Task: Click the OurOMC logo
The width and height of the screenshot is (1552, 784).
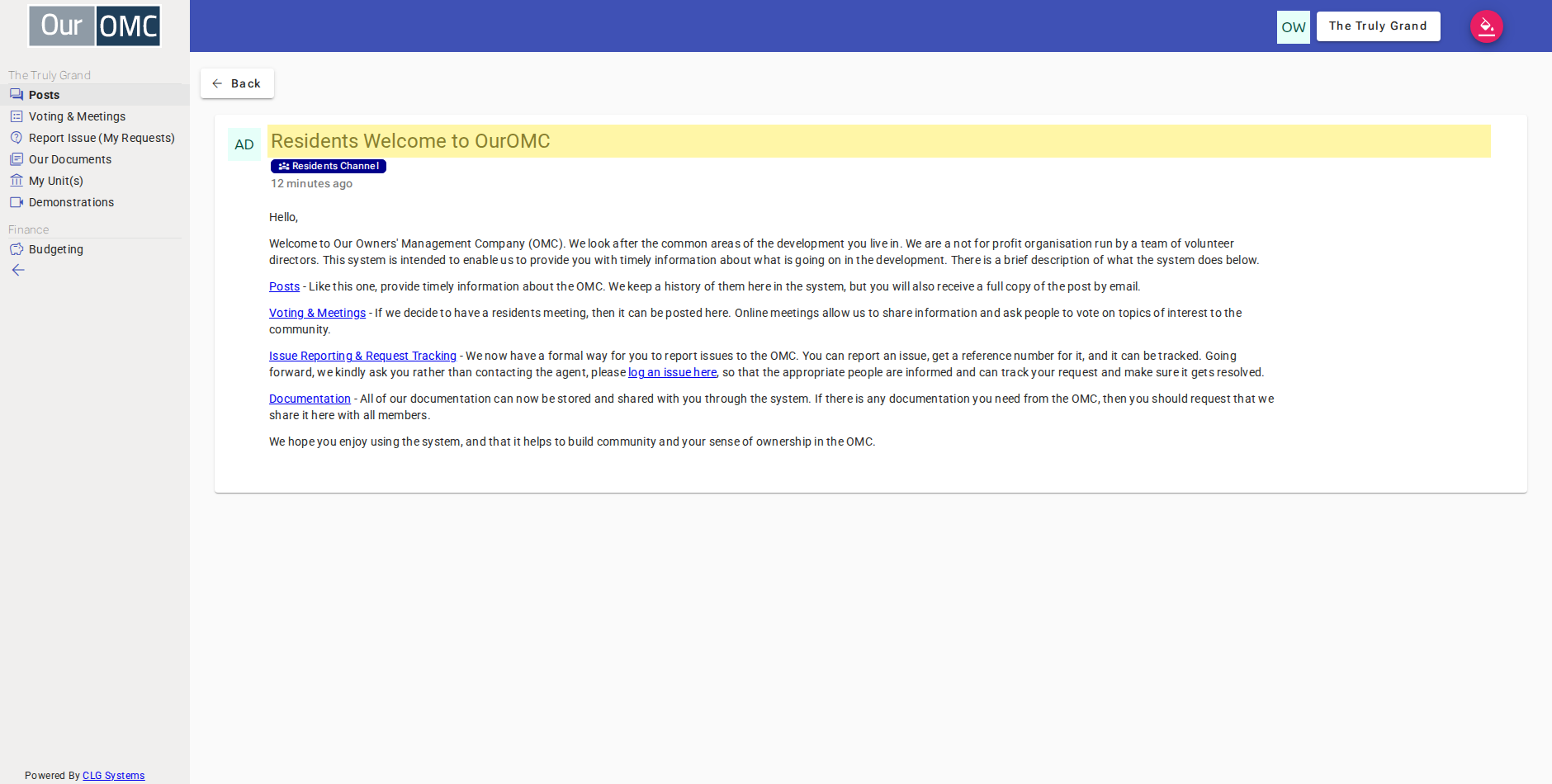Action: pyautogui.click(x=95, y=26)
